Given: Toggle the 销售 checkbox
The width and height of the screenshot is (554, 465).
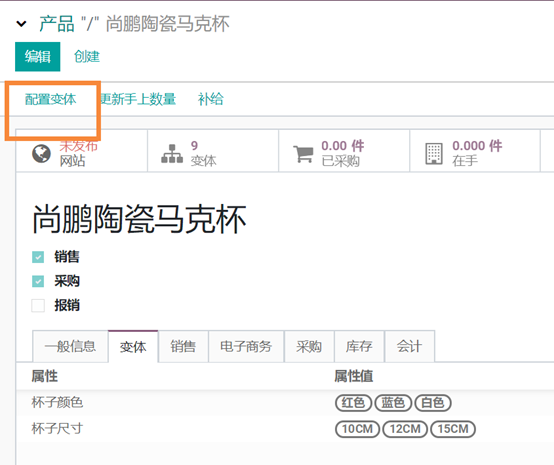Looking at the screenshot, I should pos(38,257).
